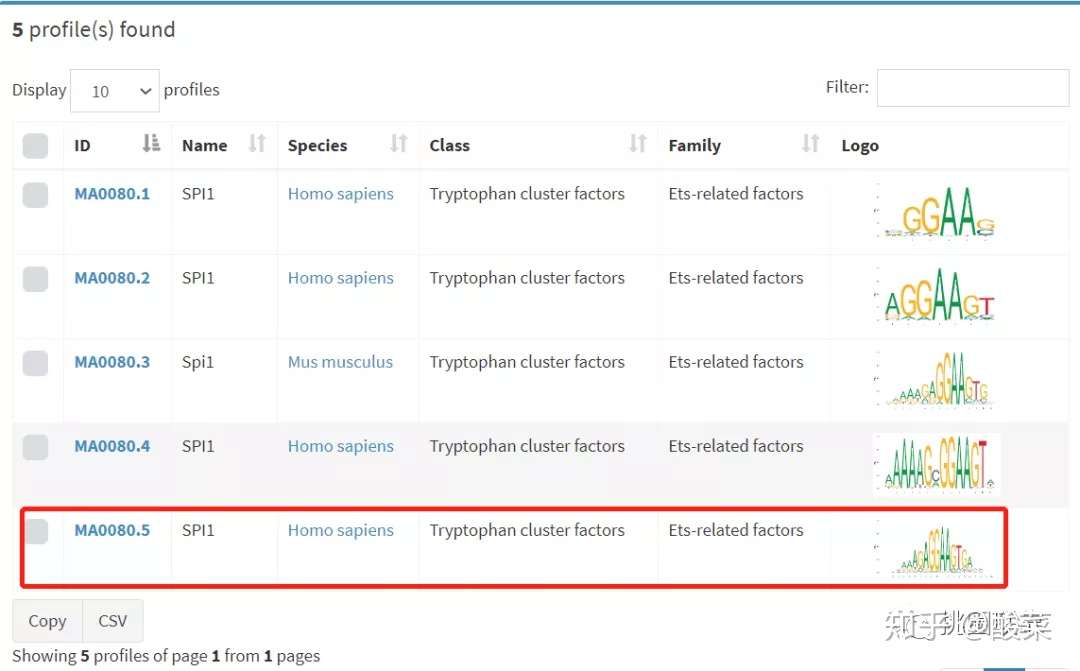Open the Mus musculus species link
The image size is (1080, 671).
pos(340,362)
